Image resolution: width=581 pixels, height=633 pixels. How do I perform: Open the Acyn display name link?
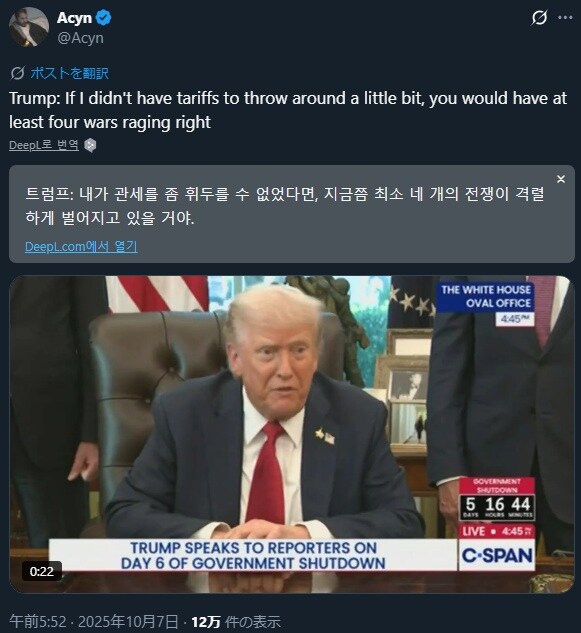click(x=74, y=18)
